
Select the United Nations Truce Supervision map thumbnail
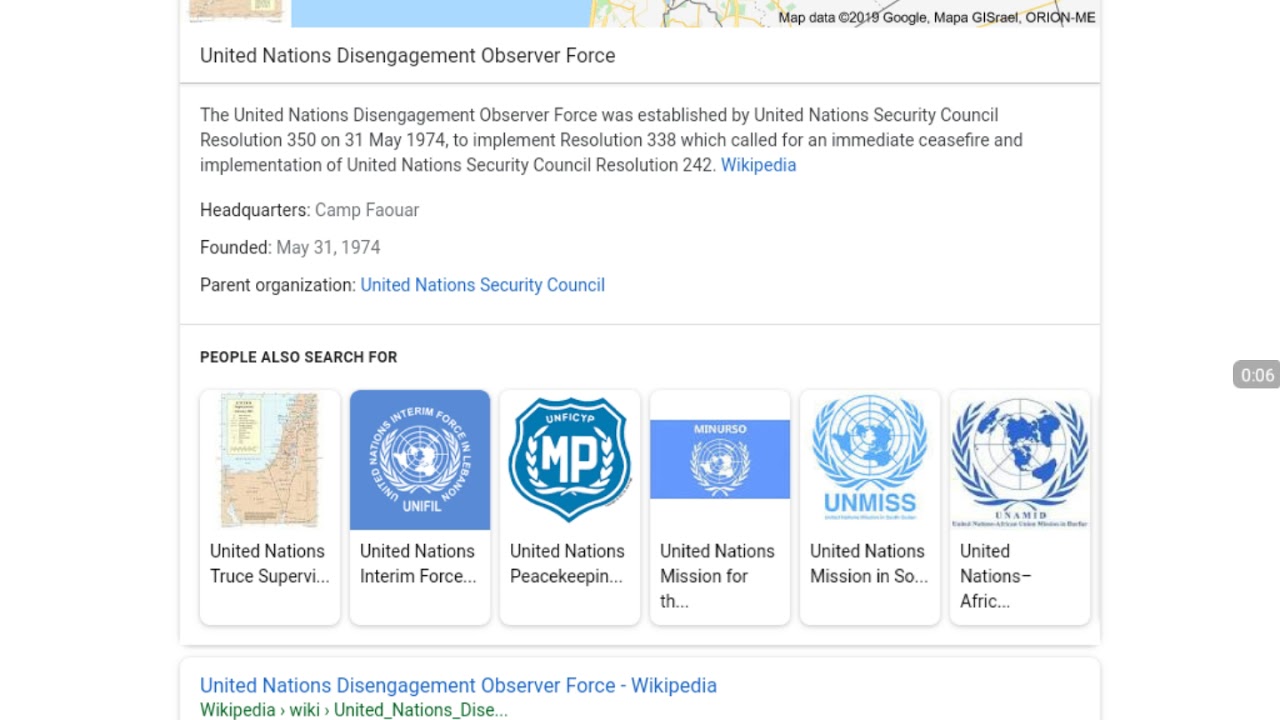pyautogui.click(x=270, y=460)
